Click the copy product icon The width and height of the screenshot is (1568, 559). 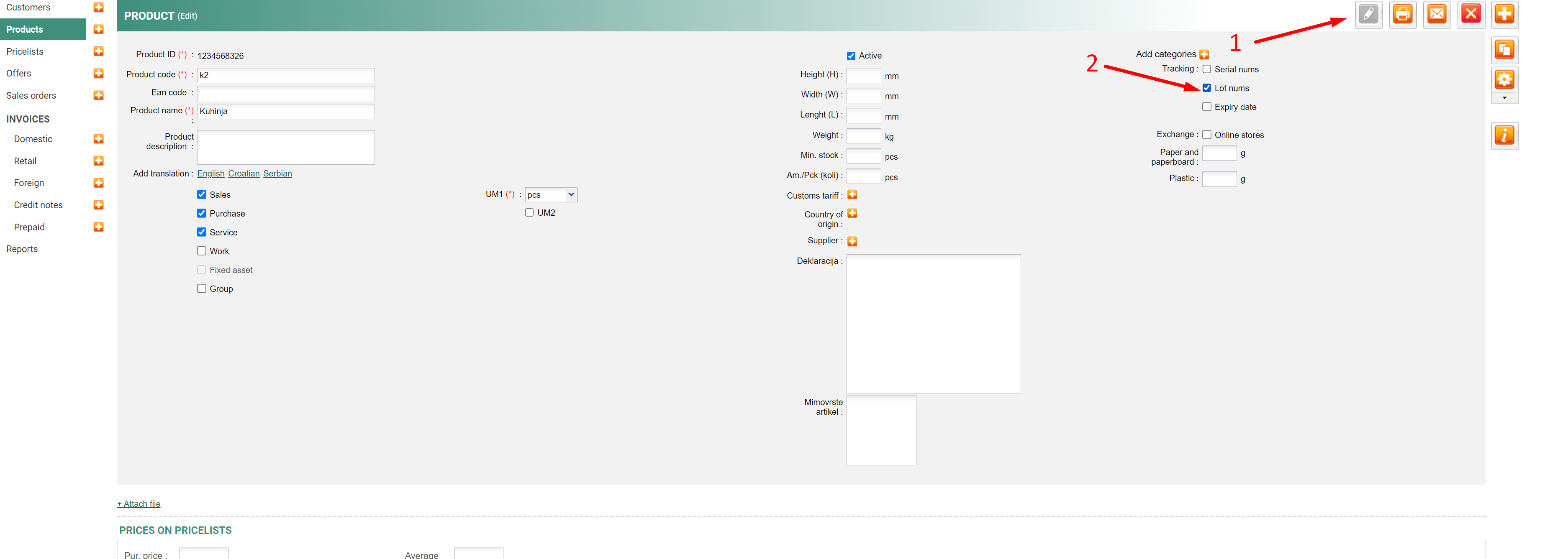(x=1504, y=50)
